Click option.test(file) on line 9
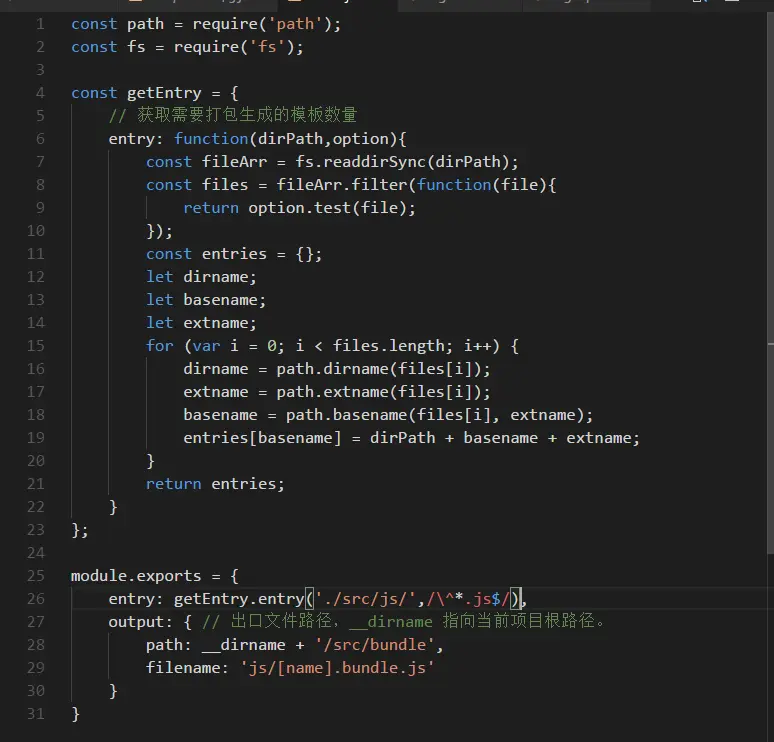The image size is (774, 742). point(327,208)
